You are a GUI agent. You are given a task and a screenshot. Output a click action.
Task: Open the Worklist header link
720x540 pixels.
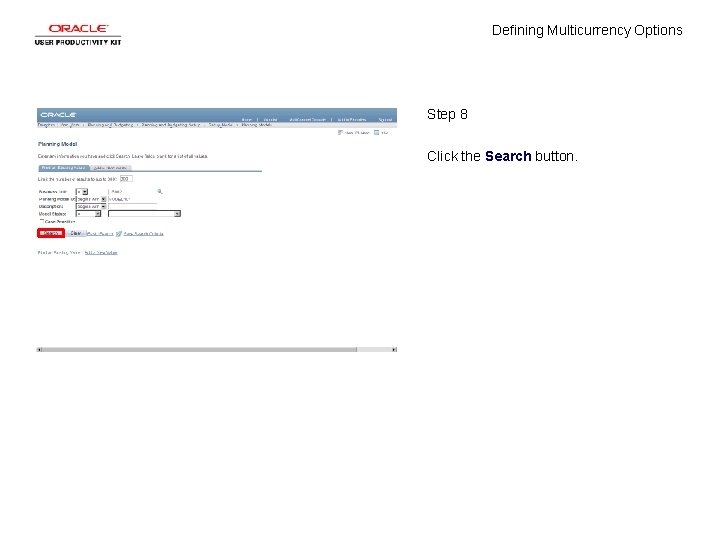tap(270, 119)
